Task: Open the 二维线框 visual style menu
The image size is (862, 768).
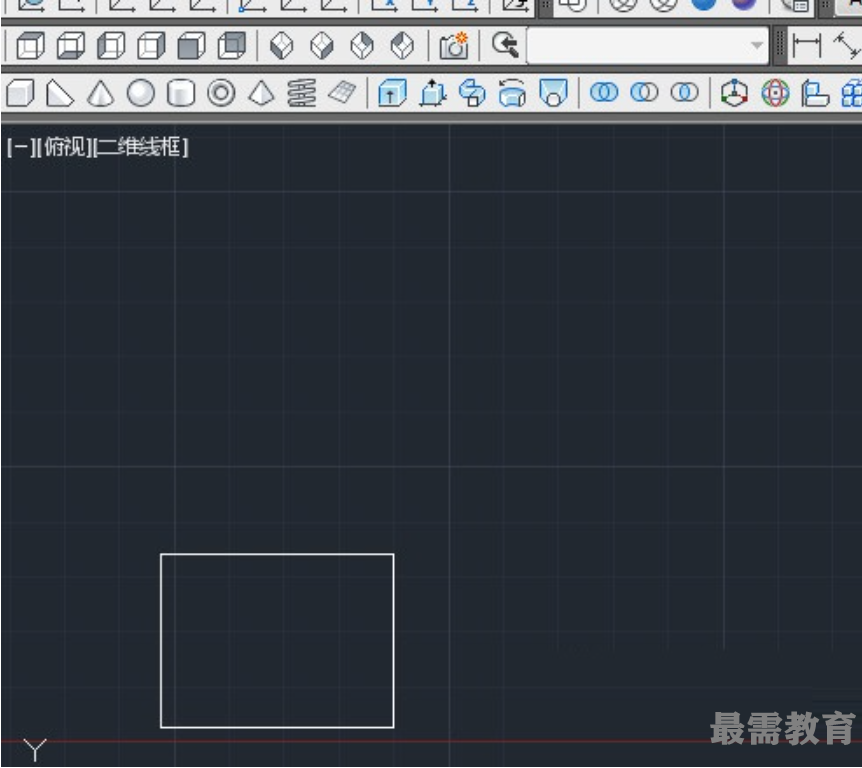Action: [x=141, y=147]
